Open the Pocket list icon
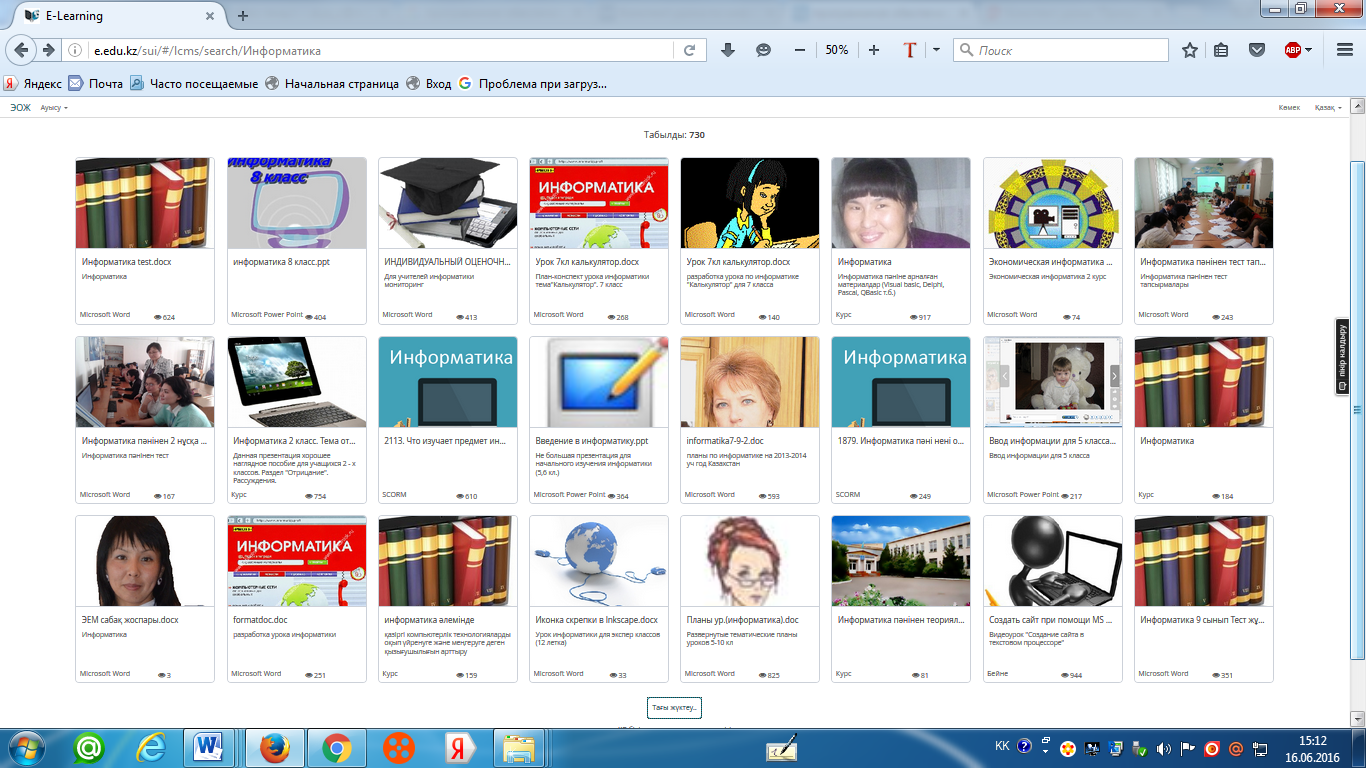This screenshot has width=1366, height=768. pos(1257,50)
